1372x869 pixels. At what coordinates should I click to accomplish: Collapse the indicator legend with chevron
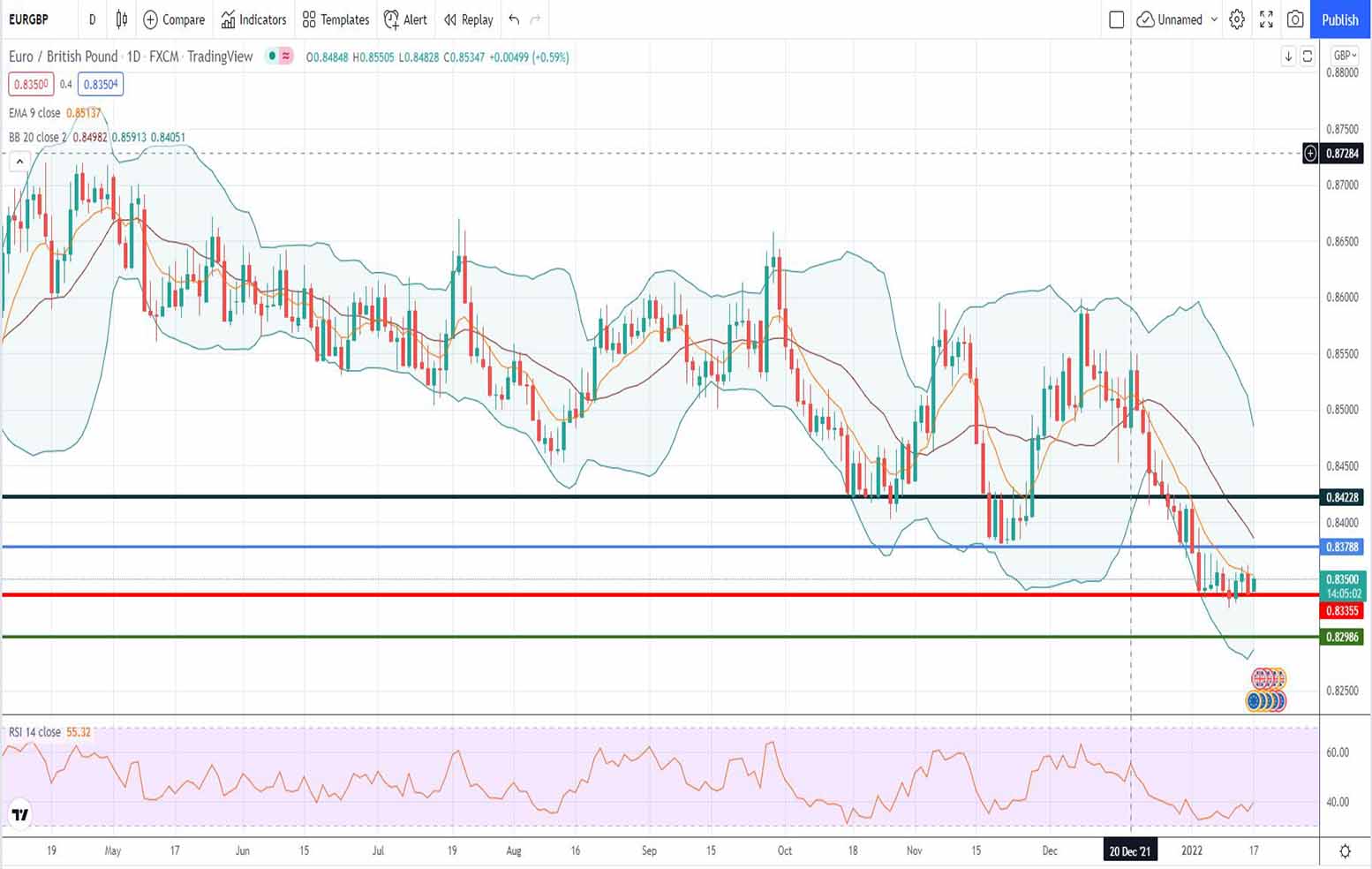click(x=19, y=162)
